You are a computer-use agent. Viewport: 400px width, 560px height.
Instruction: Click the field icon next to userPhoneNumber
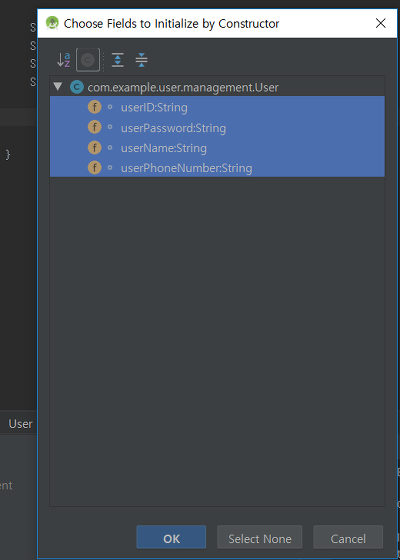pyautogui.click(x=95, y=168)
